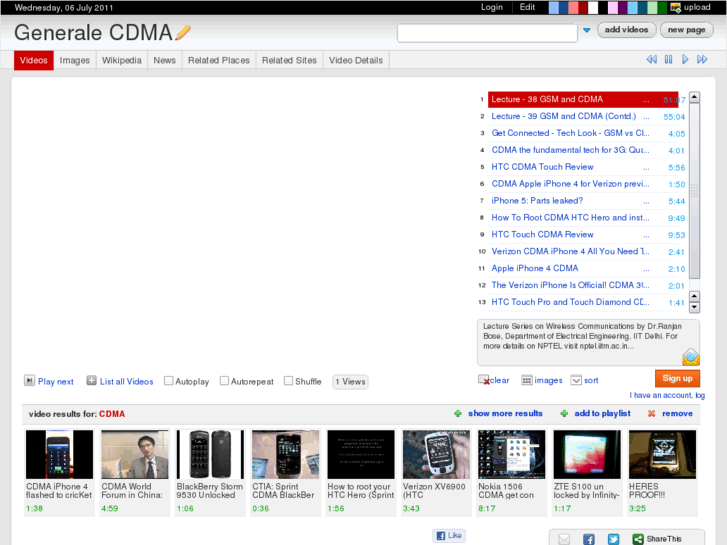Open the sort playlist dropdown

[576, 380]
